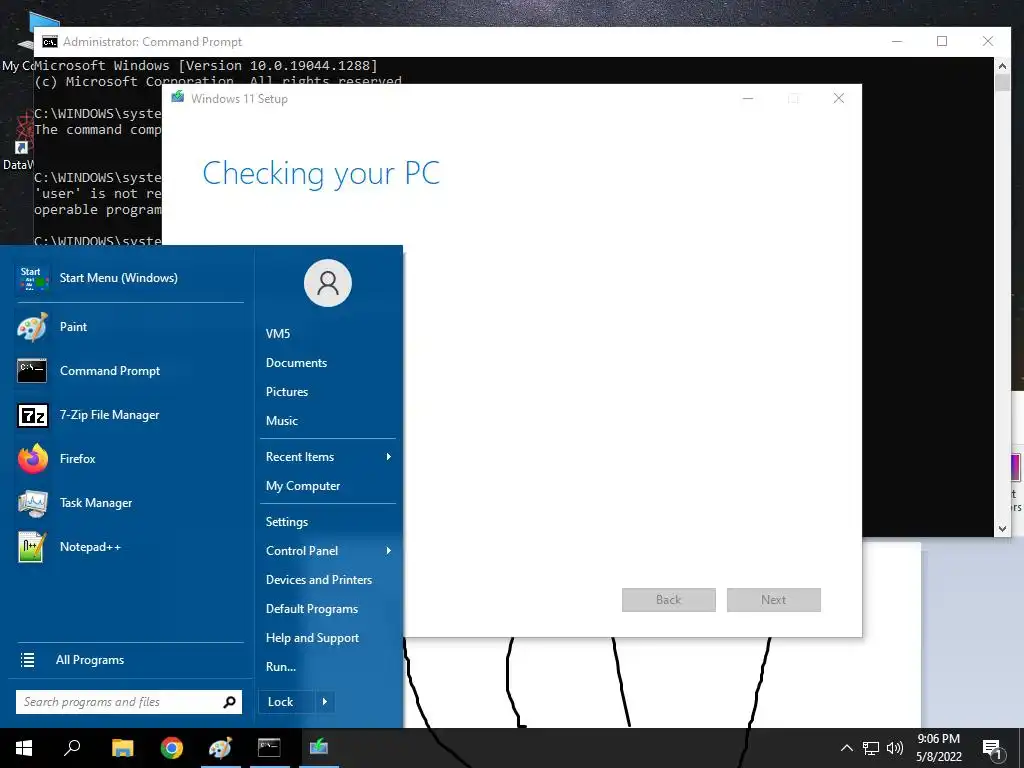
Task: Show hidden system tray icons
Action: (846, 748)
